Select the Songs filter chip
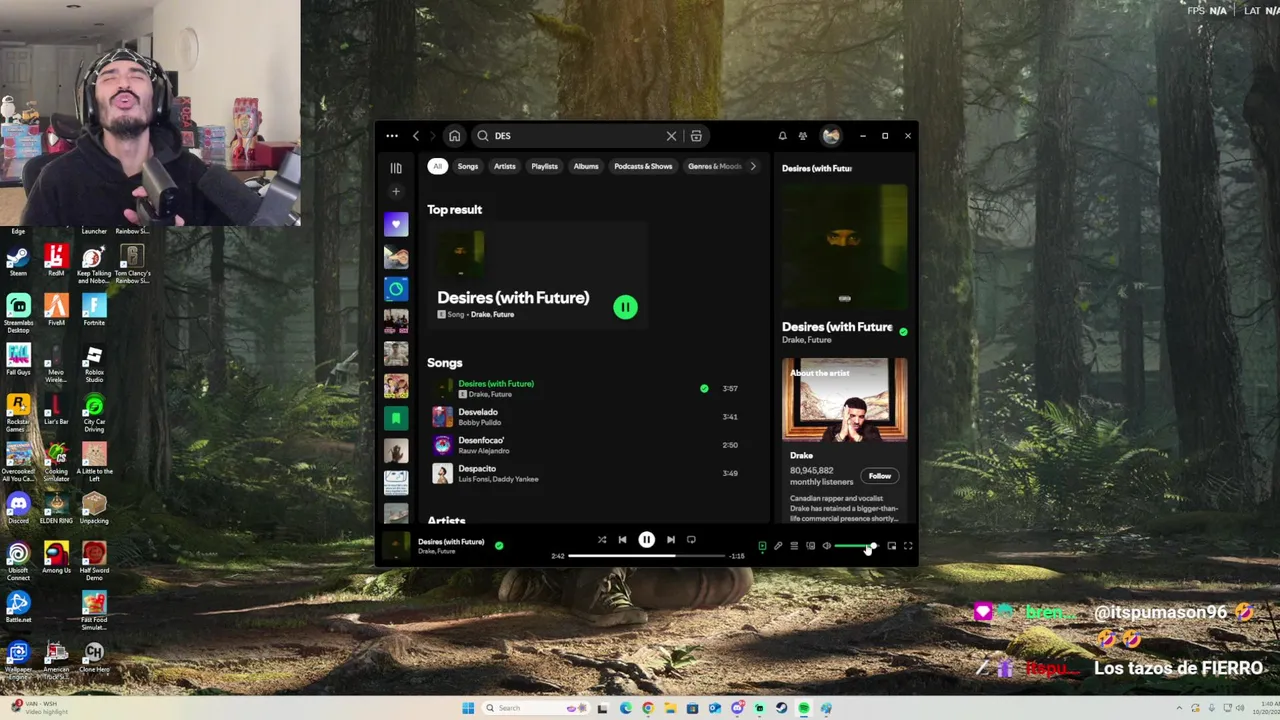 468,166
